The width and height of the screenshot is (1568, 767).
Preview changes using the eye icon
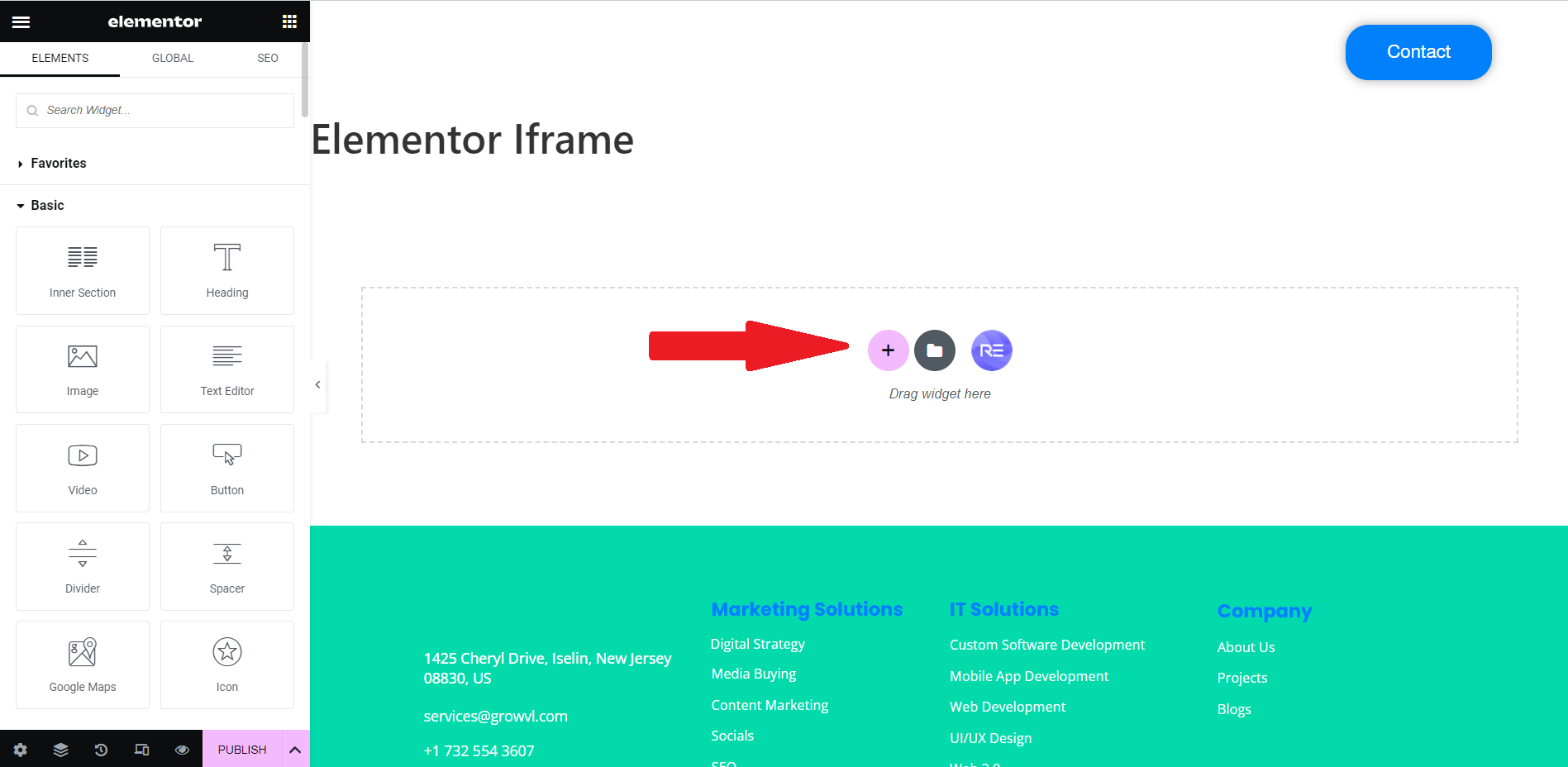[182, 749]
